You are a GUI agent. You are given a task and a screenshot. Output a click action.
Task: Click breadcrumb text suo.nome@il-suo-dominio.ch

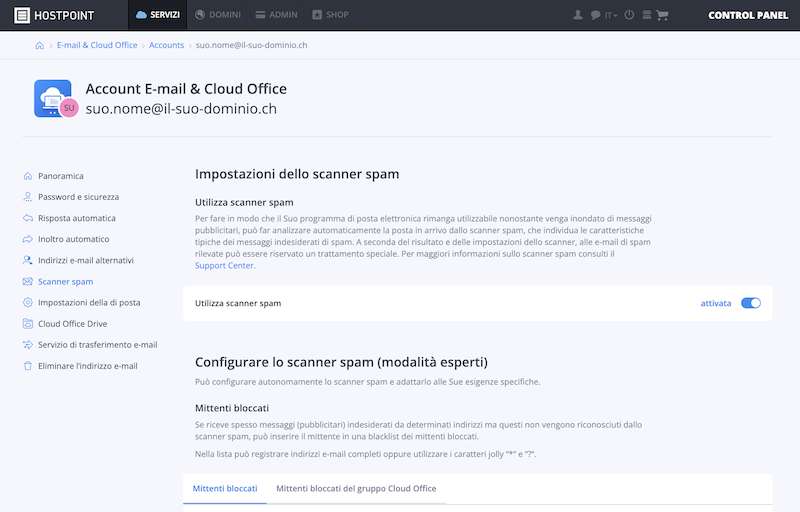[252, 45]
